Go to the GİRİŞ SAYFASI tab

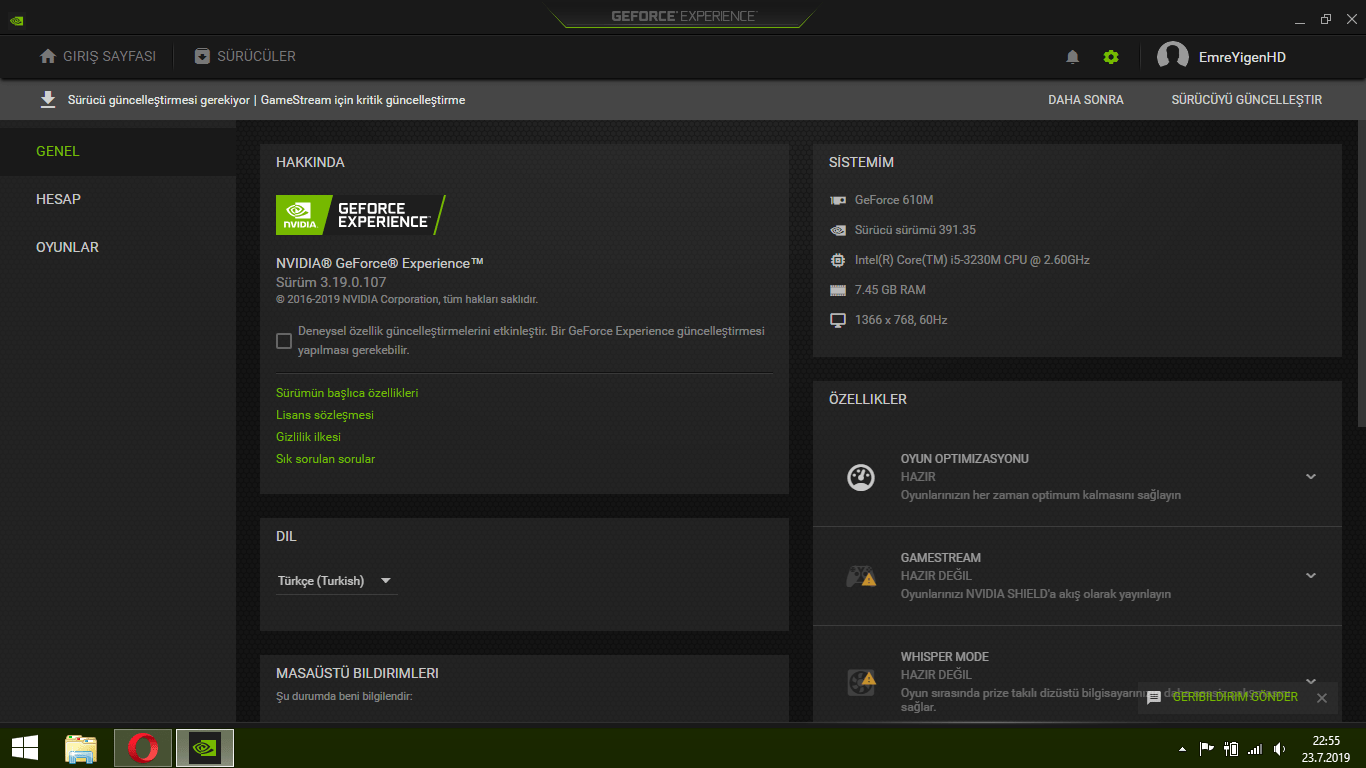click(x=98, y=56)
